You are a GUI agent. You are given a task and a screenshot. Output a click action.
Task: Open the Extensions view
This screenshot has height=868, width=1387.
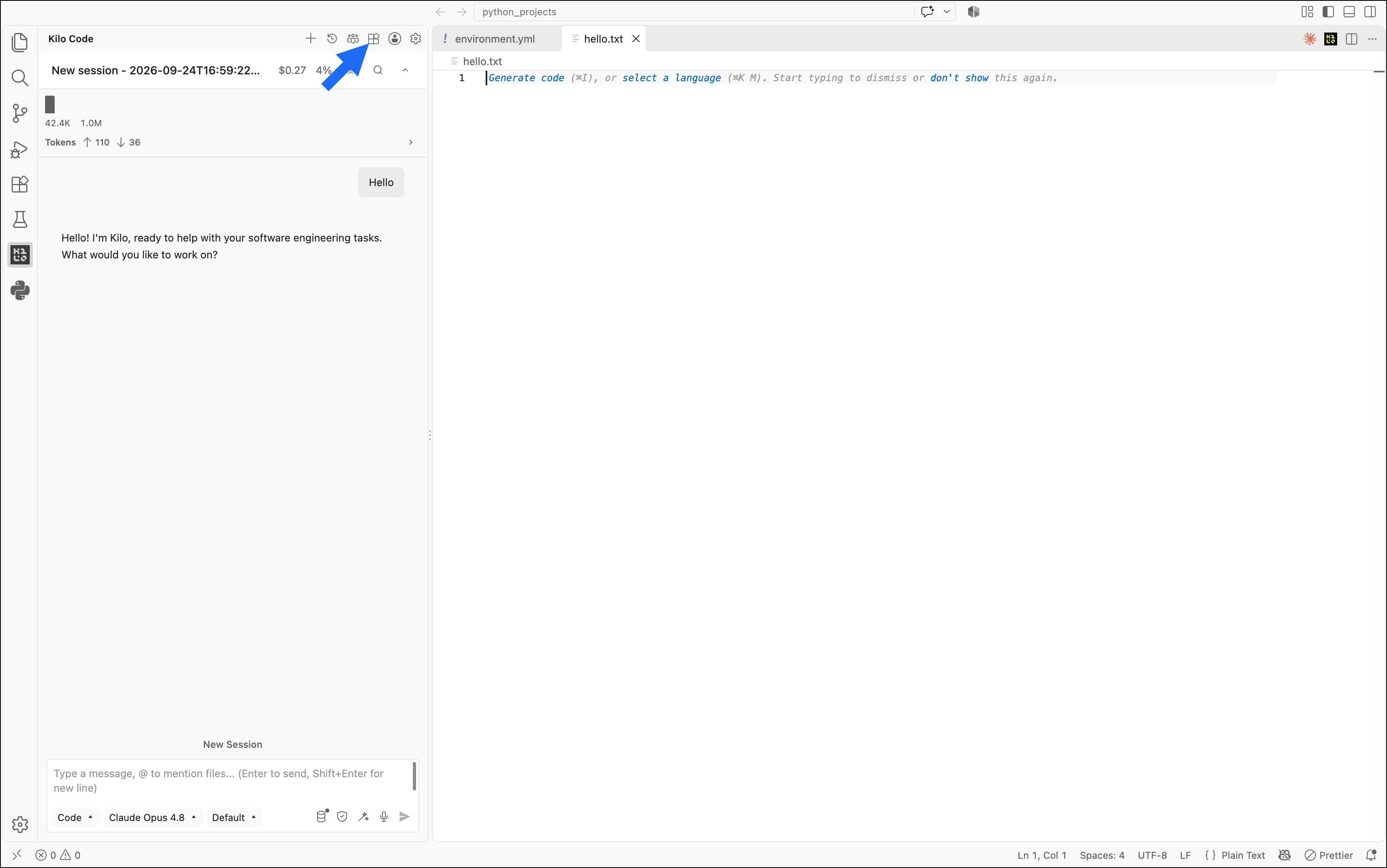20,184
